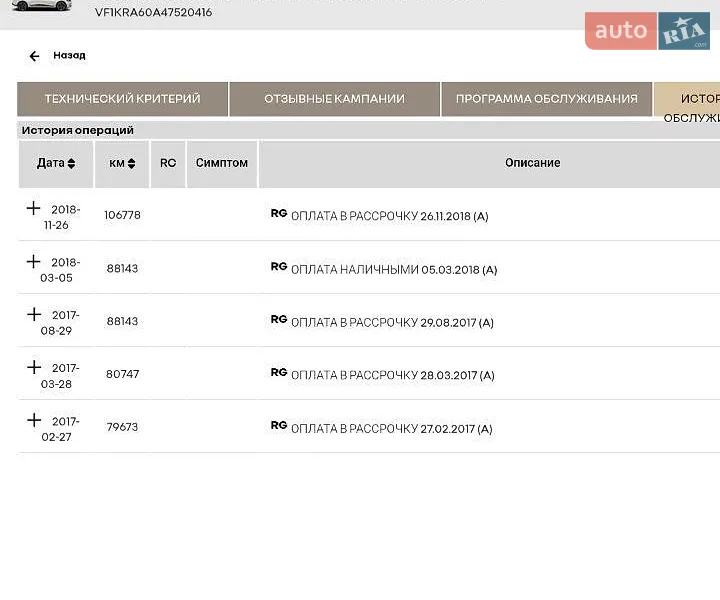Switch to ОТЗЫВНЫЕ КАМПАНИИ tab
This screenshot has height=600, width=720.
coord(334,99)
